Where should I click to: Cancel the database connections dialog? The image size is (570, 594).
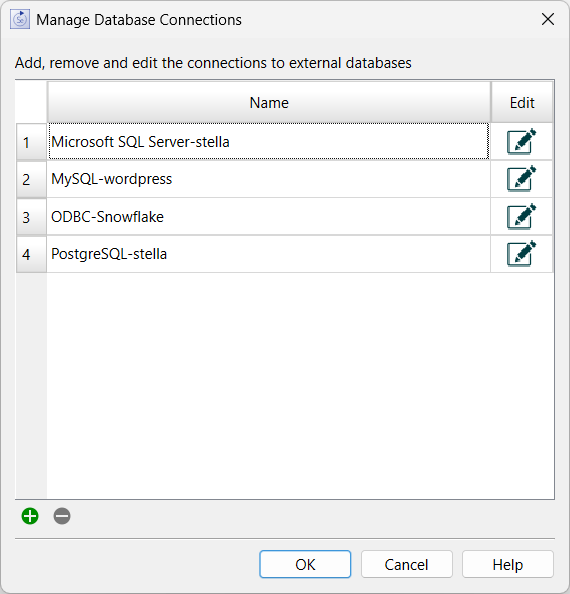click(406, 564)
